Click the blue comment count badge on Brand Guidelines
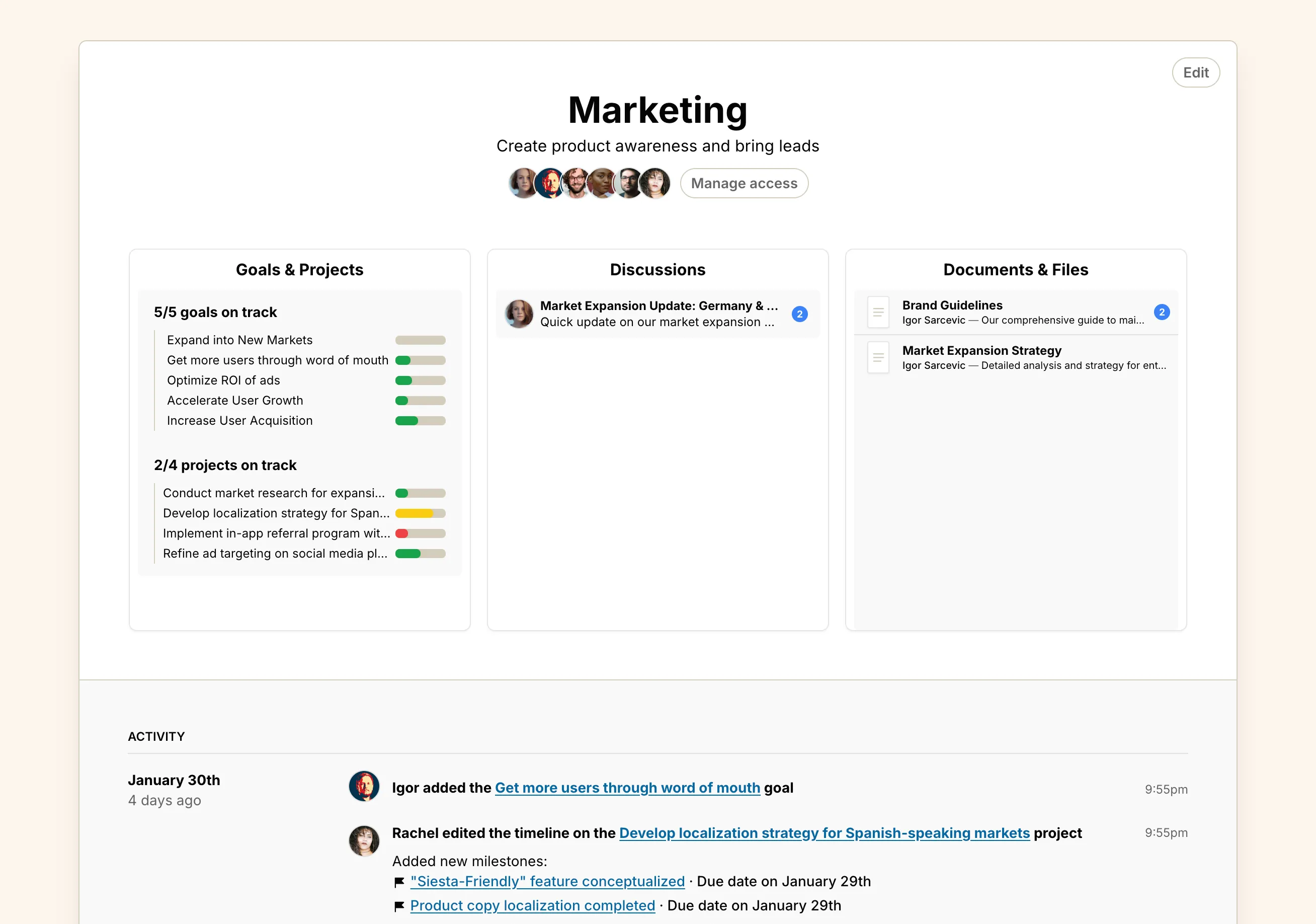1316x924 pixels. 1161,312
